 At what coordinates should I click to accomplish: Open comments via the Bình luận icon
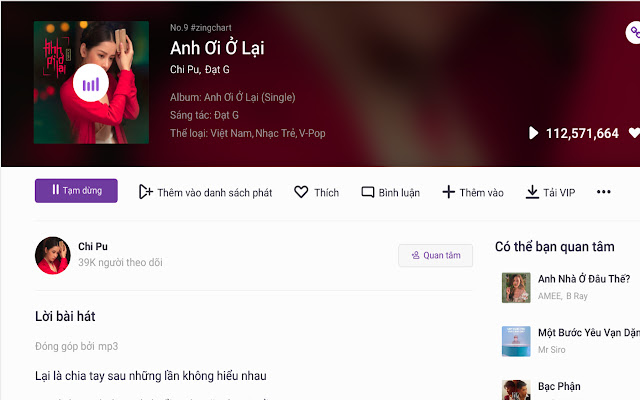pos(367,192)
